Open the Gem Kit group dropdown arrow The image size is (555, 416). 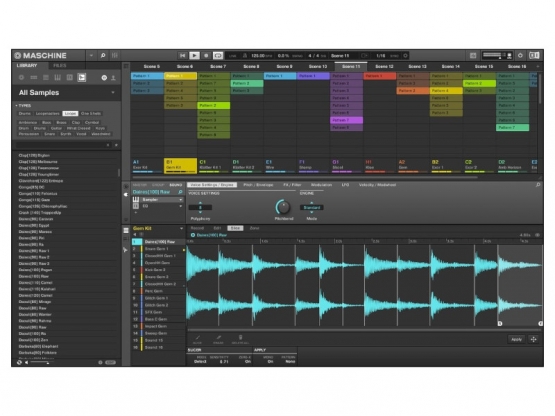point(181,229)
